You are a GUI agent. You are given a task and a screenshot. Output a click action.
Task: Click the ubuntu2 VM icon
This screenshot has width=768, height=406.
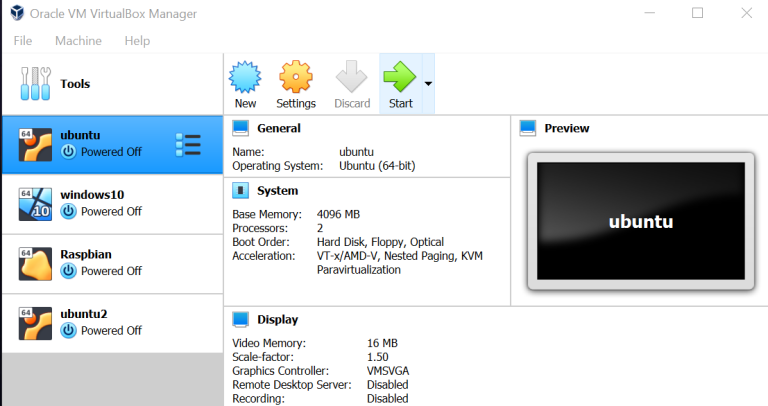click(35, 322)
